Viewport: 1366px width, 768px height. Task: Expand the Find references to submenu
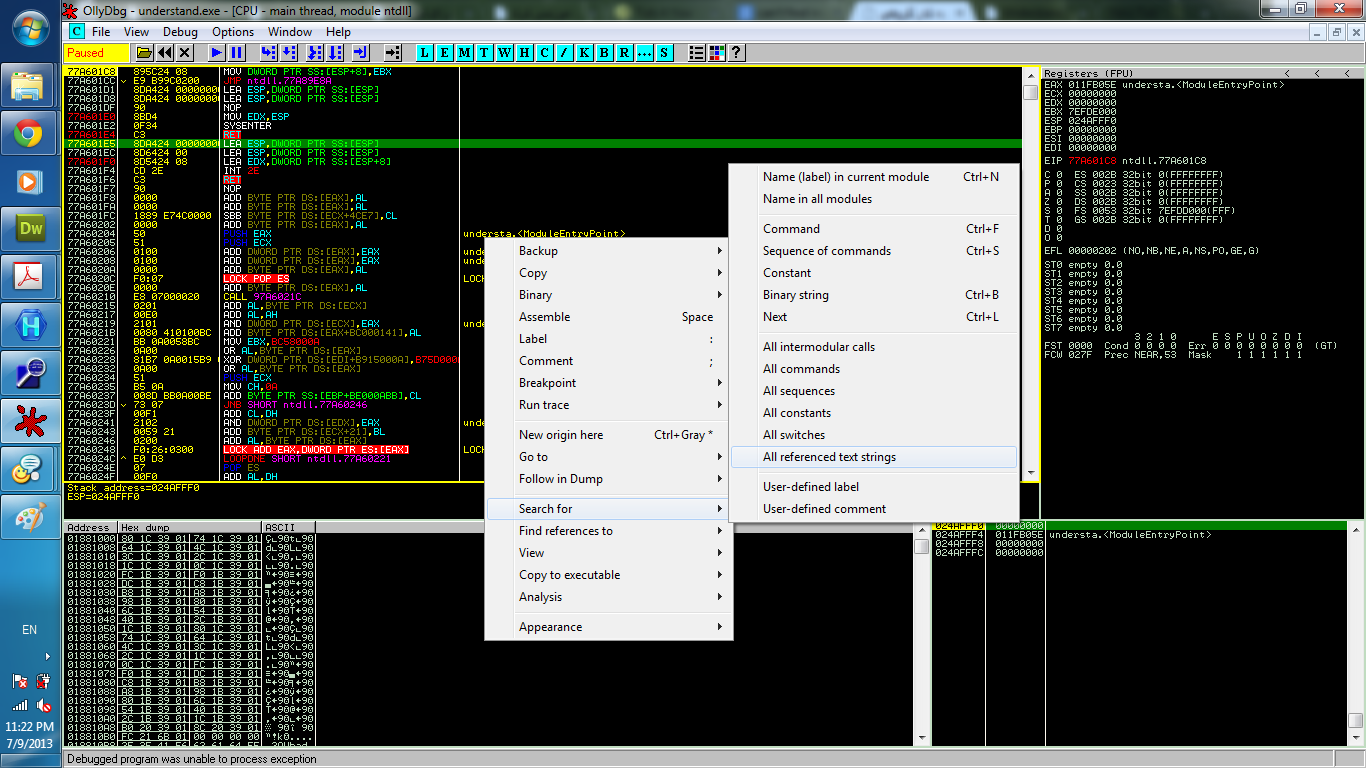[x=609, y=531]
